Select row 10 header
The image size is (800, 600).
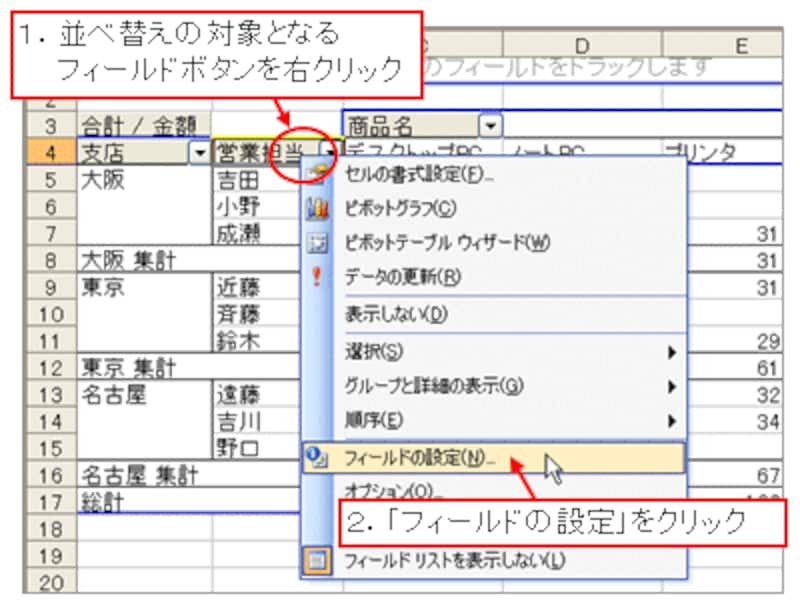(x=51, y=314)
